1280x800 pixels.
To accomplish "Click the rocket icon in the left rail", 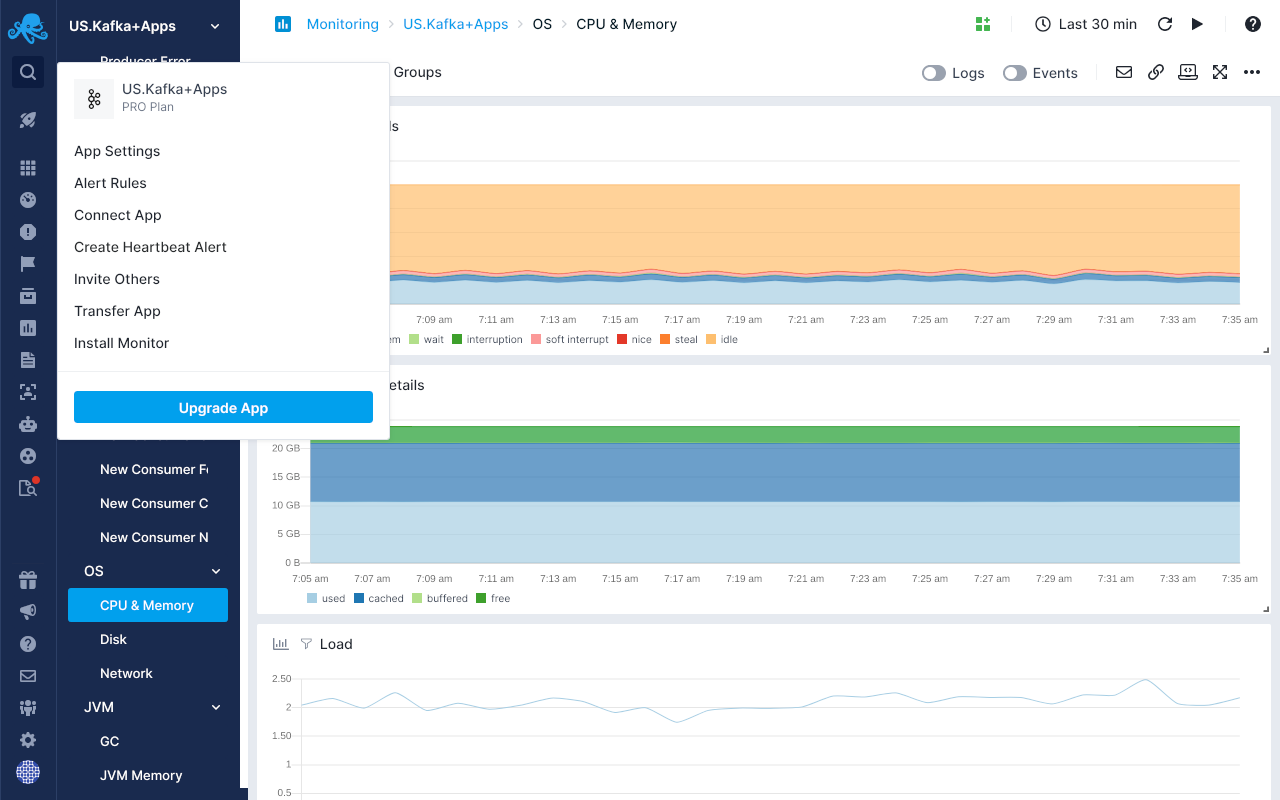I will click(28, 120).
